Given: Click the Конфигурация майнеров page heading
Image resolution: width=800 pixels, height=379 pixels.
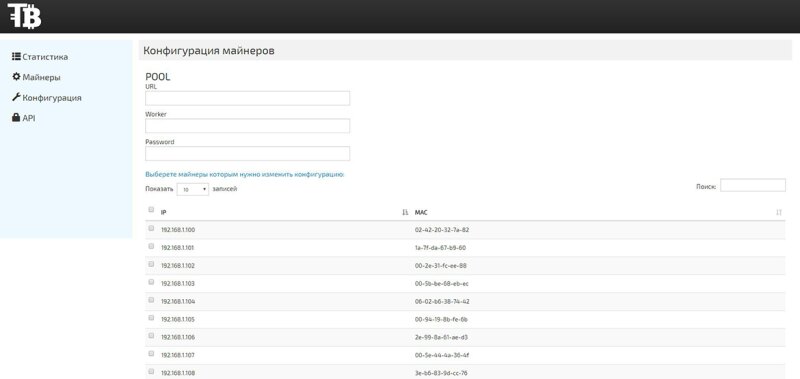Looking at the screenshot, I should tap(209, 51).
